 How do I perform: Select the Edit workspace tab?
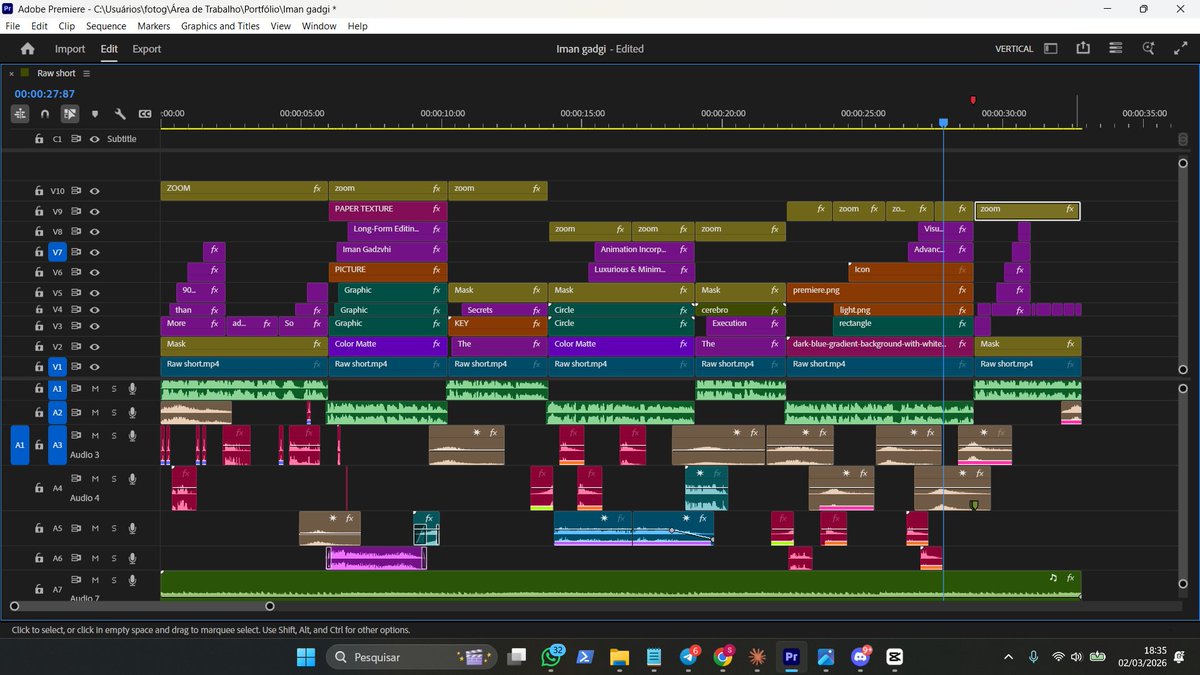pyautogui.click(x=109, y=48)
